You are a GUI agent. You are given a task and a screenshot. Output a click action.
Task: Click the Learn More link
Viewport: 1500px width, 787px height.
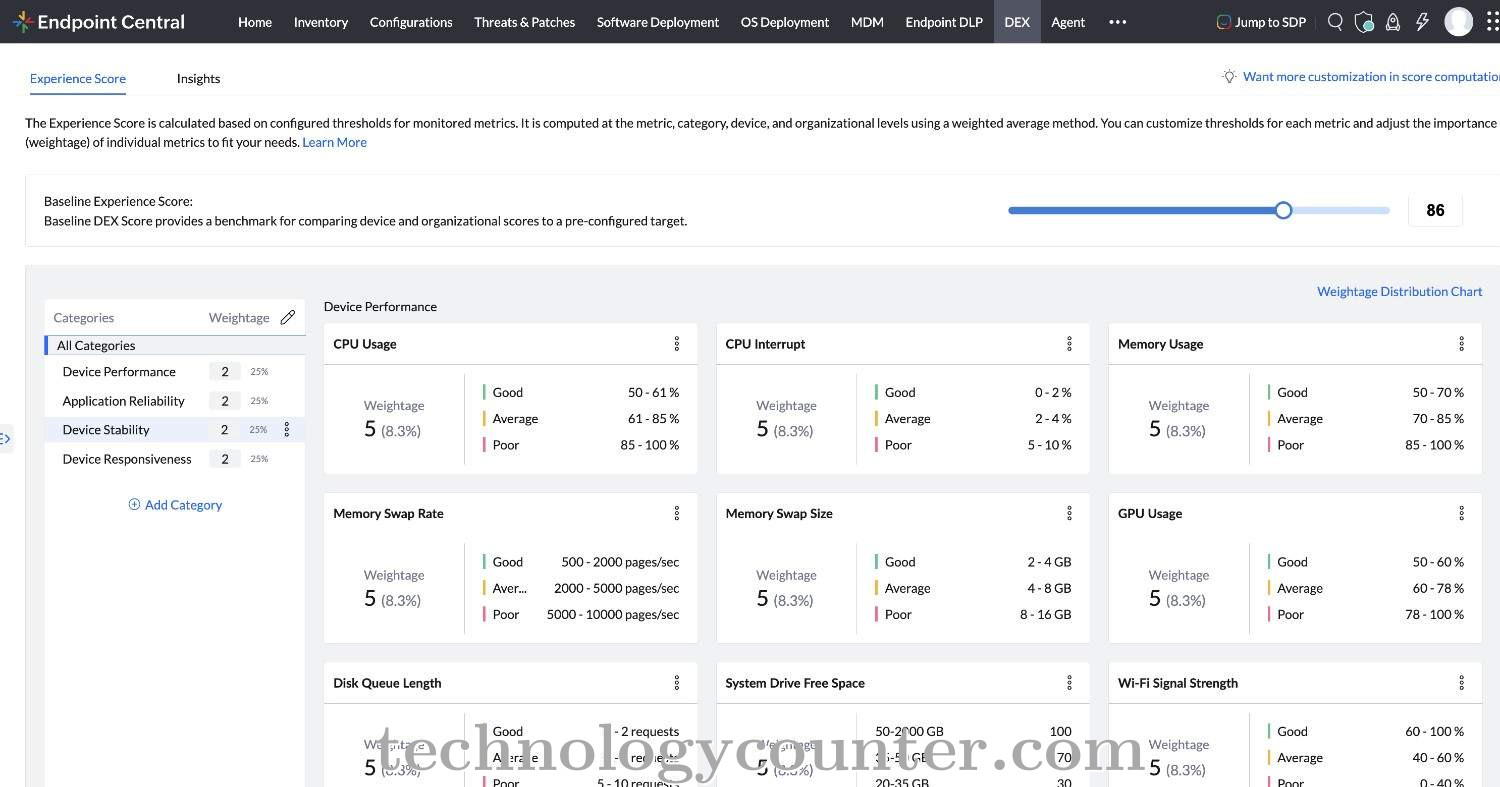(x=334, y=142)
